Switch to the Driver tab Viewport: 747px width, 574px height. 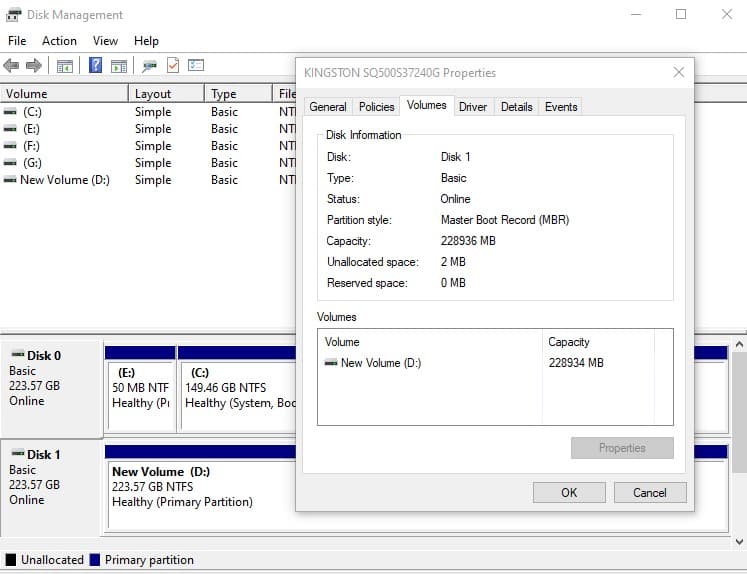(473, 107)
